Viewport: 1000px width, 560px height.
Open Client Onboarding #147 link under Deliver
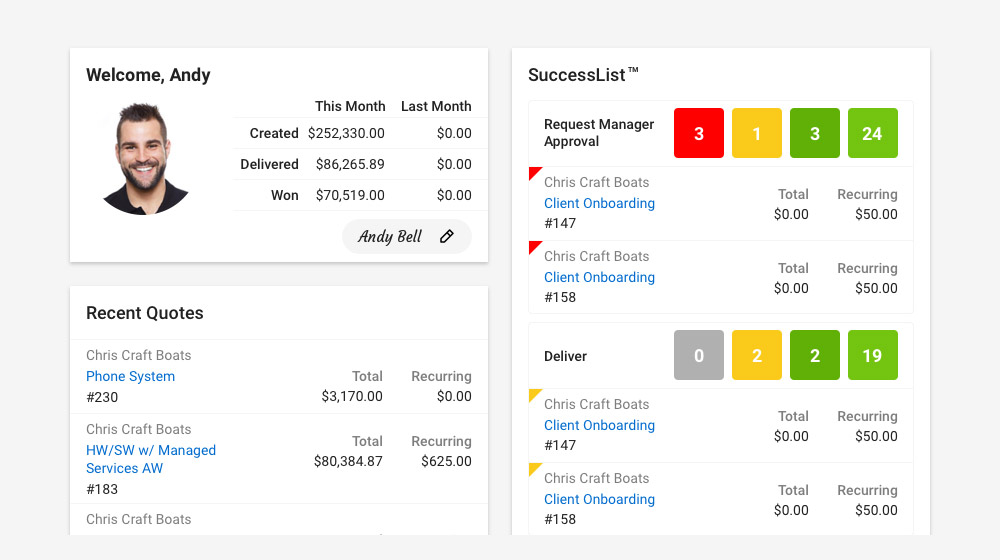point(599,425)
